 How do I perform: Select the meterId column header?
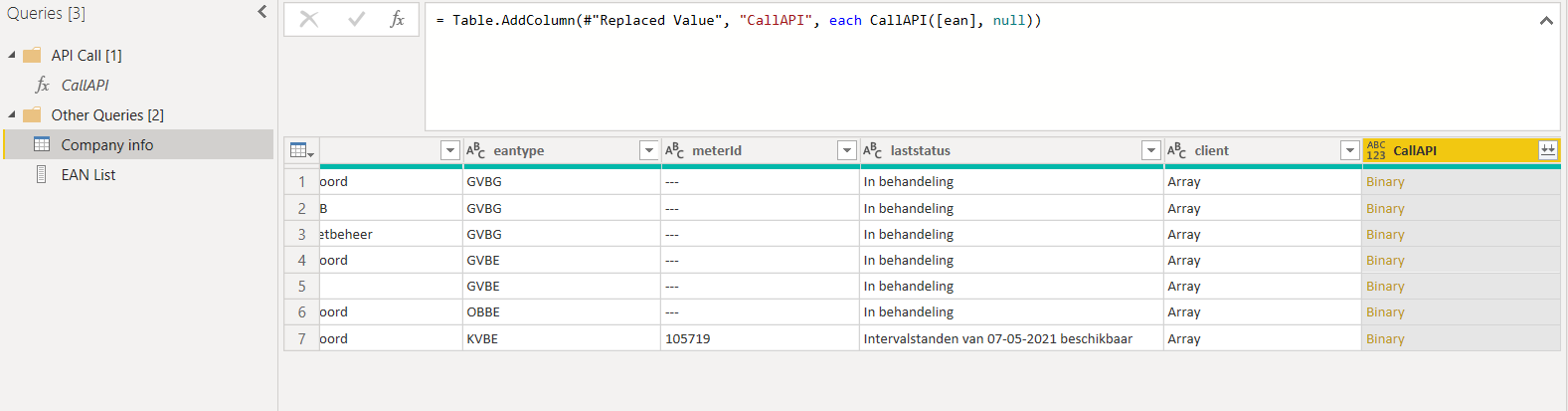click(761, 150)
